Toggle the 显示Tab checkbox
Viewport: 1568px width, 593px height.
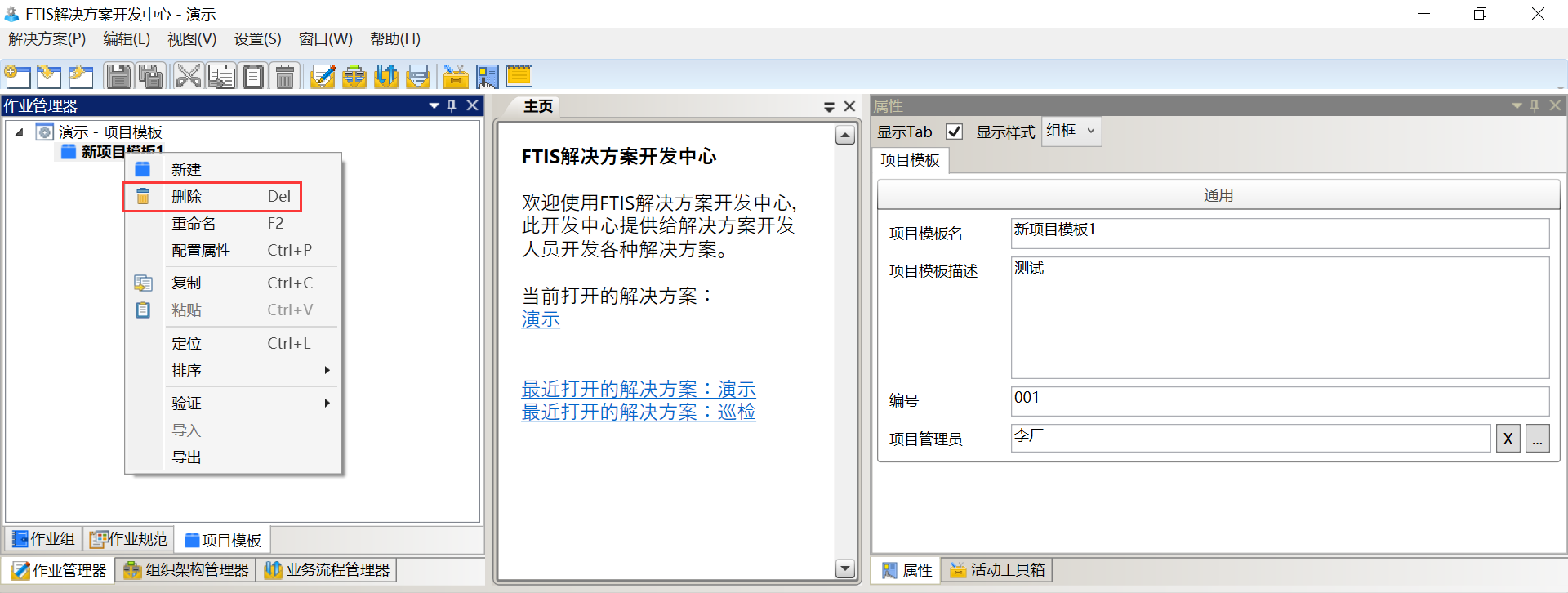[954, 132]
